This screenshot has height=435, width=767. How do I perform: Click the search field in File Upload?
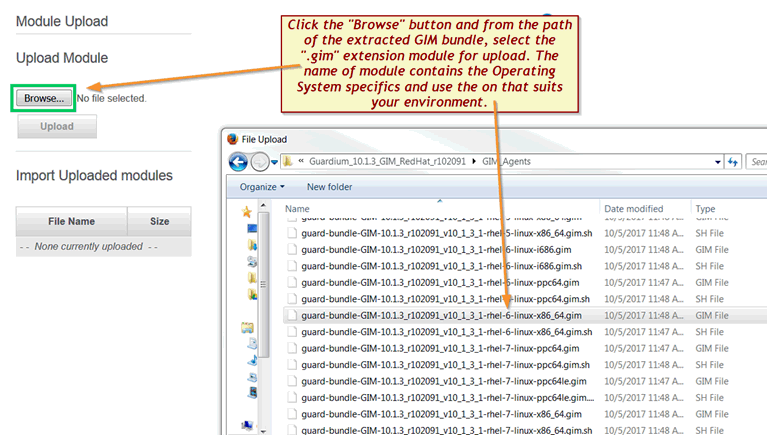[756, 161]
